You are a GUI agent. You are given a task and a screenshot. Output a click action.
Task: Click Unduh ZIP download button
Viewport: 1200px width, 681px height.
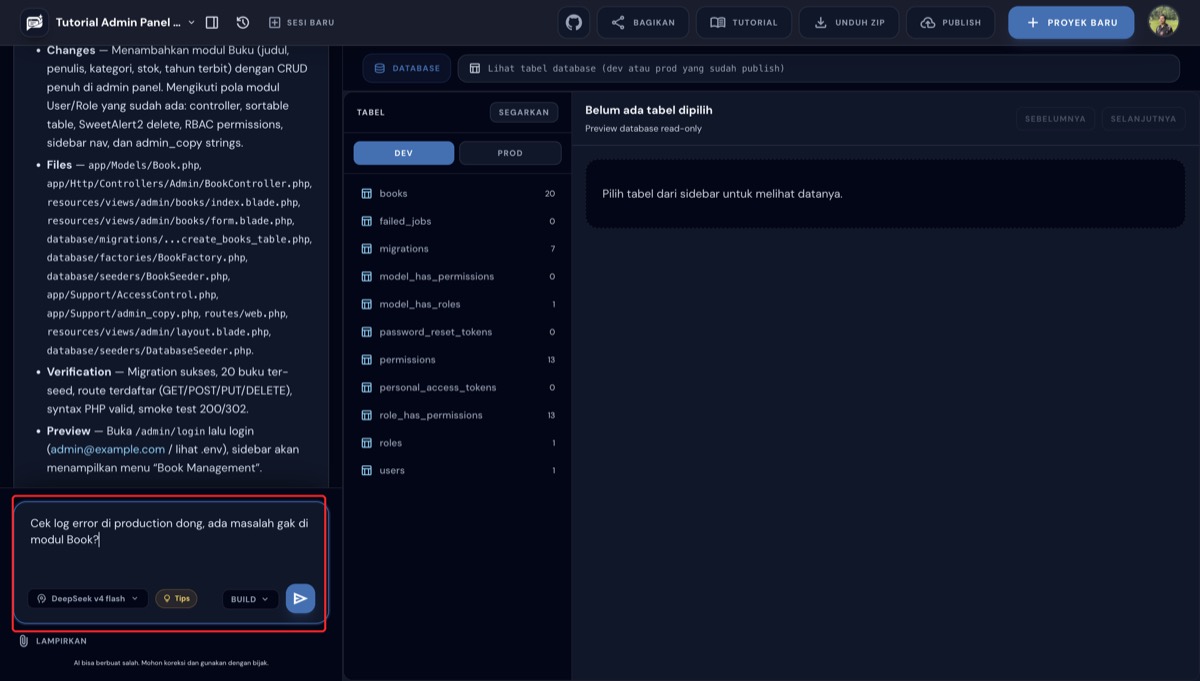pos(849,22)
